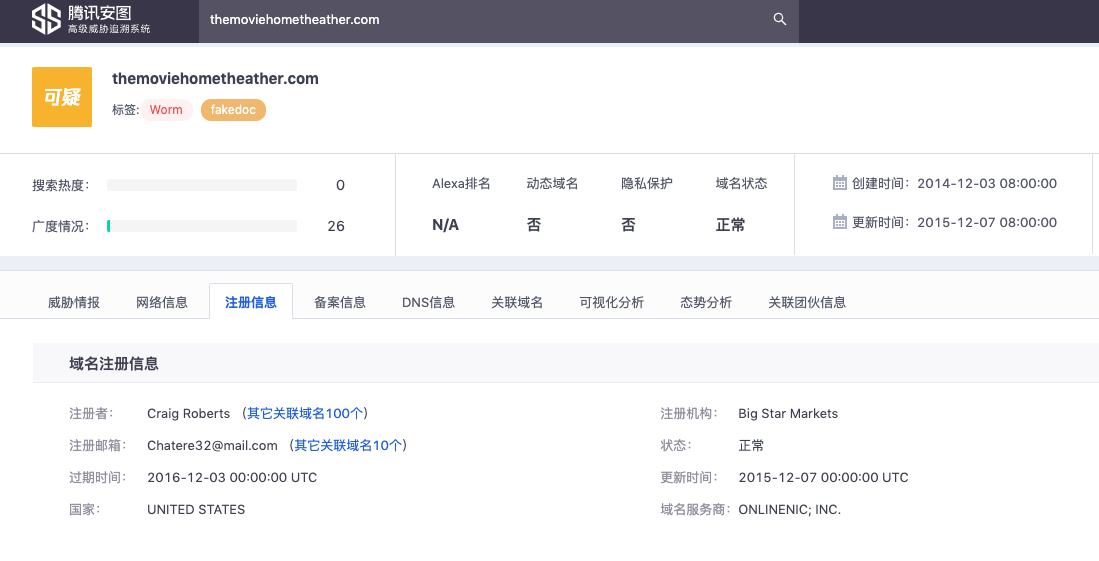
Task: Click the 广度情况 progress bar
Action: 202,226
